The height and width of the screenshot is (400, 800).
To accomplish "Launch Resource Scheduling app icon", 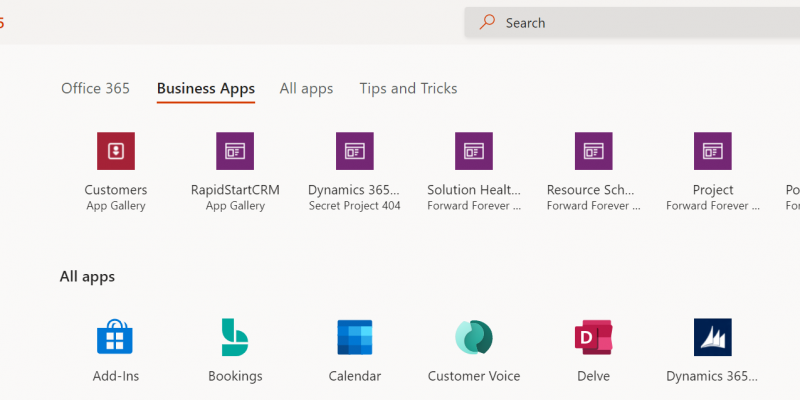I will (x=593, y=151).
